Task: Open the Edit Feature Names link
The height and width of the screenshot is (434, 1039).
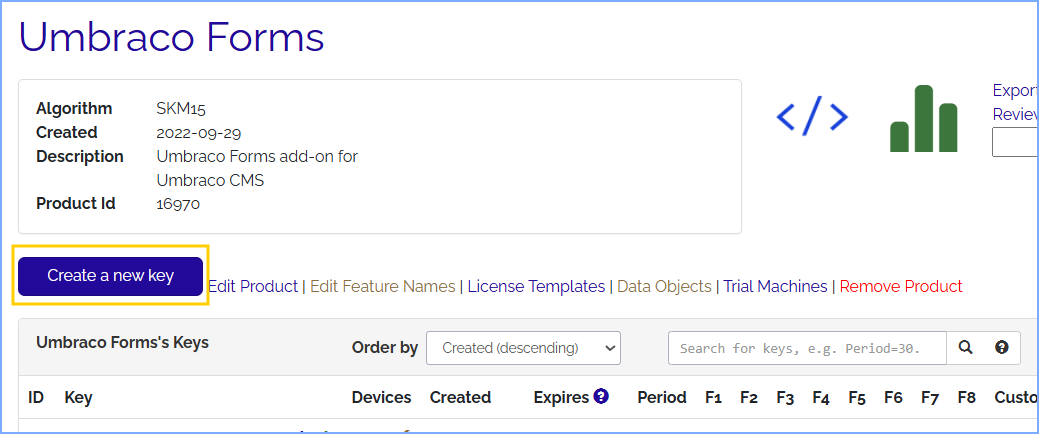Action: 382,286
